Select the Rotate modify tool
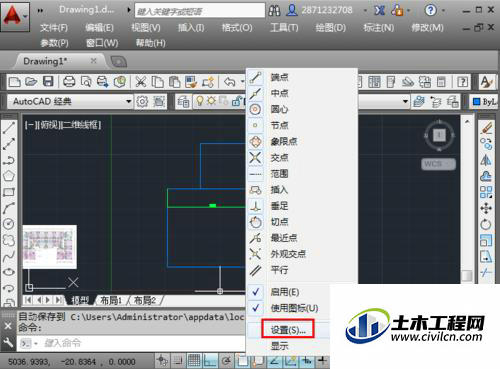The height and width of the screenshot is (369, 500). coord(486,224)
